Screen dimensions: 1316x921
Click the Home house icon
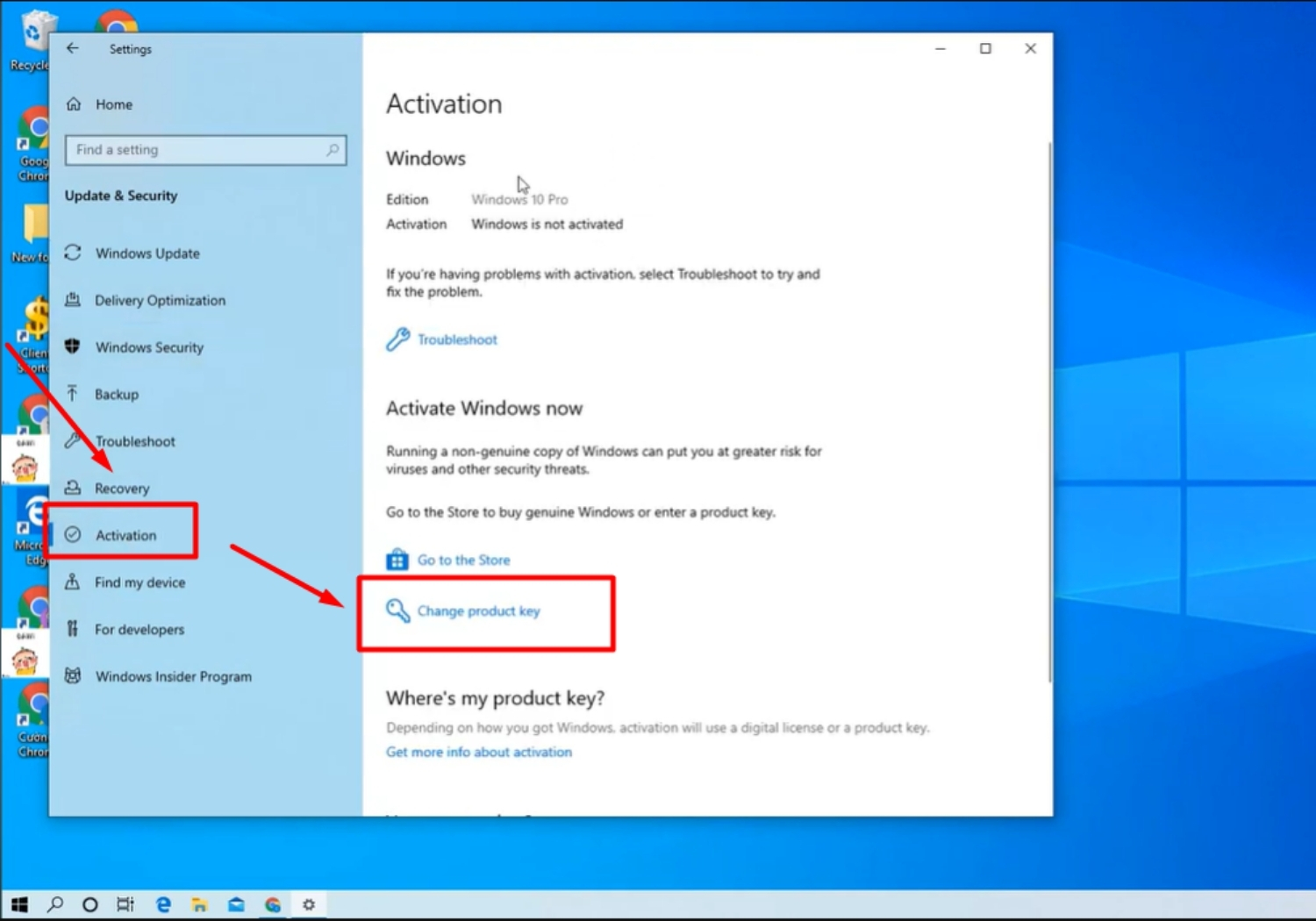pos(75,104)
